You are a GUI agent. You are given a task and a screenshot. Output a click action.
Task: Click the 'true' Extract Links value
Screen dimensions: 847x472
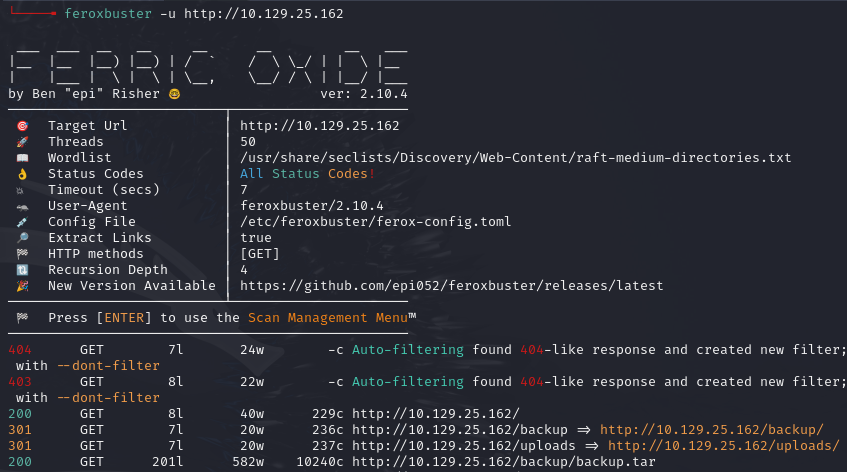pos(256,238)
